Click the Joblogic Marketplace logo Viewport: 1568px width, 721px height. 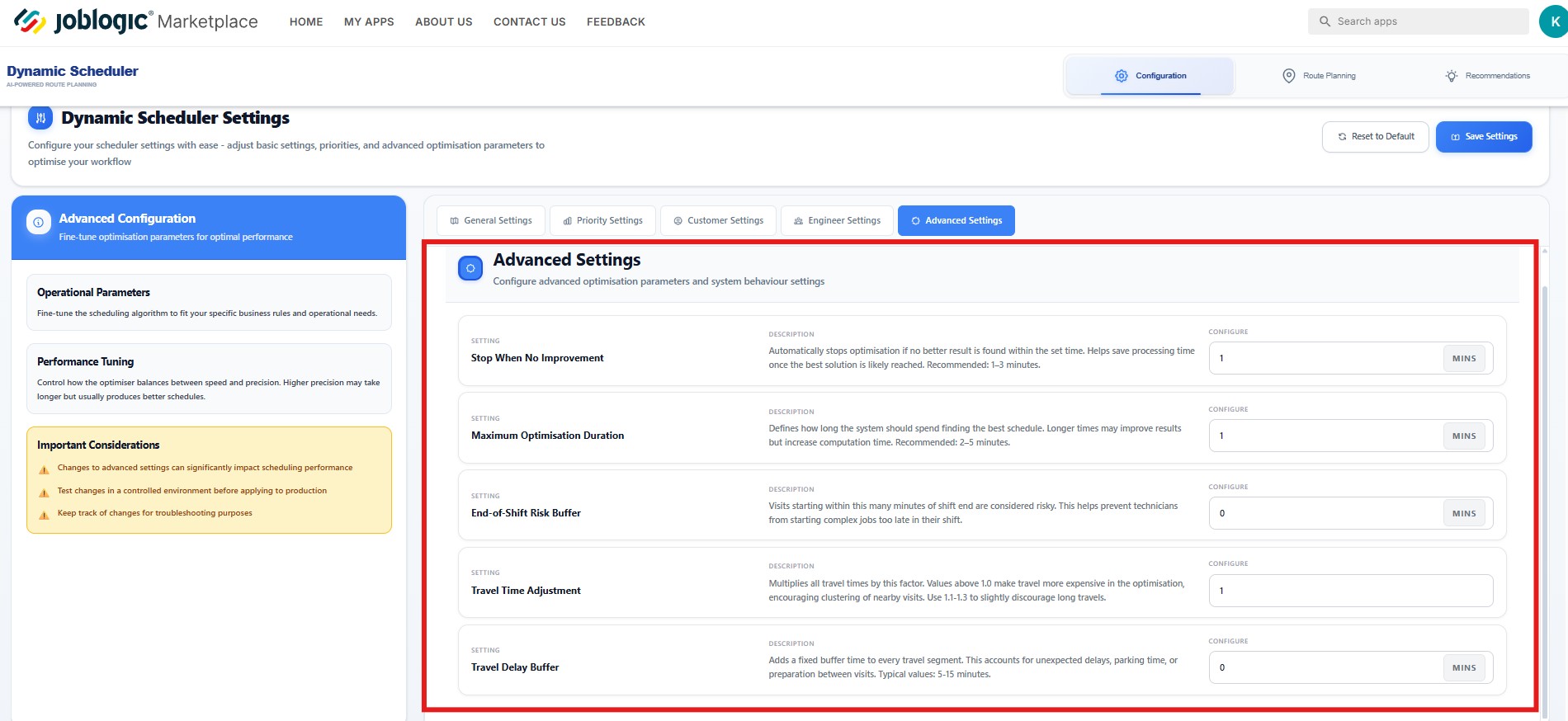tap(136, 21)
